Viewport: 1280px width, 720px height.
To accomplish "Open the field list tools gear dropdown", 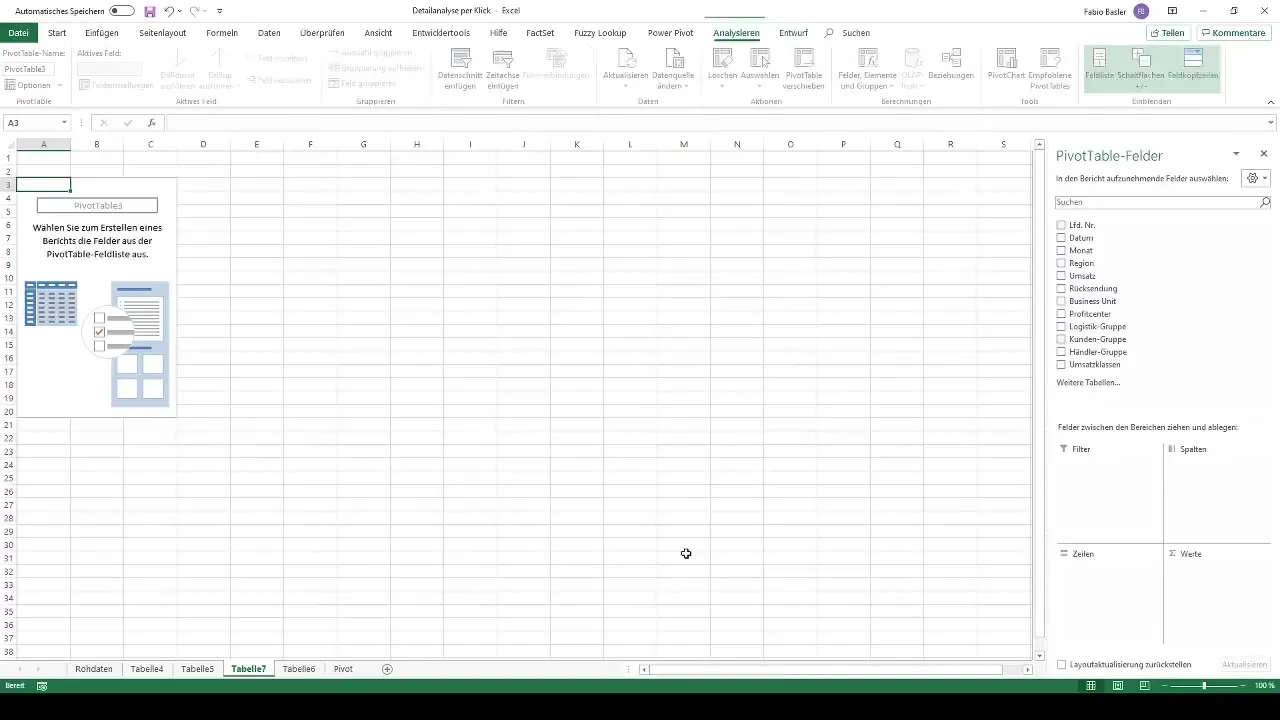I will 1254,178.
